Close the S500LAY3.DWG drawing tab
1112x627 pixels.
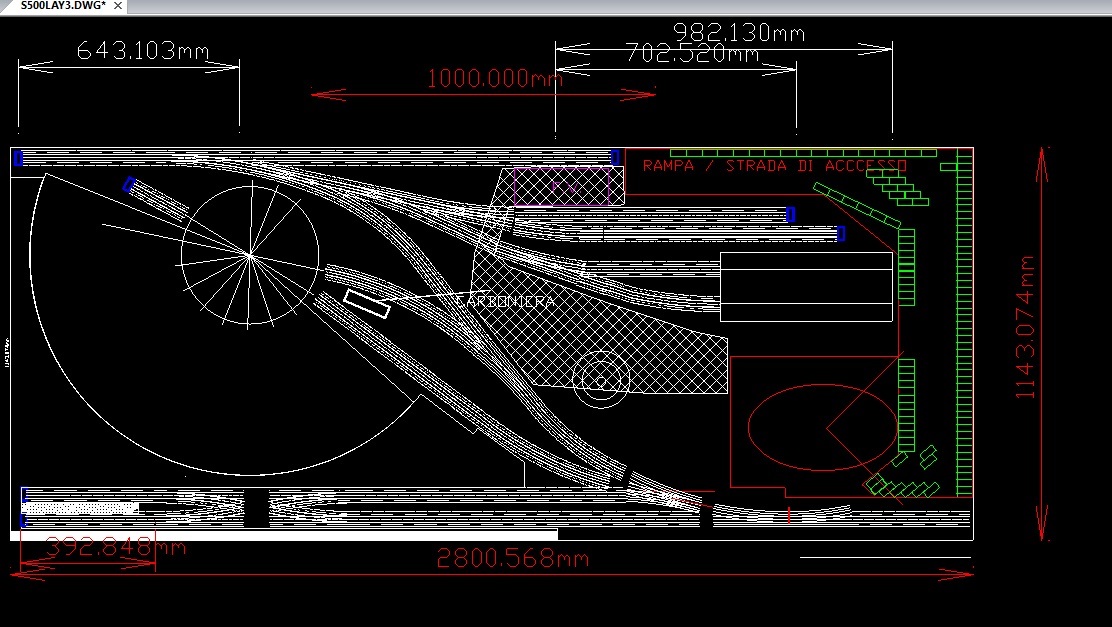click(x=118, y=6)
